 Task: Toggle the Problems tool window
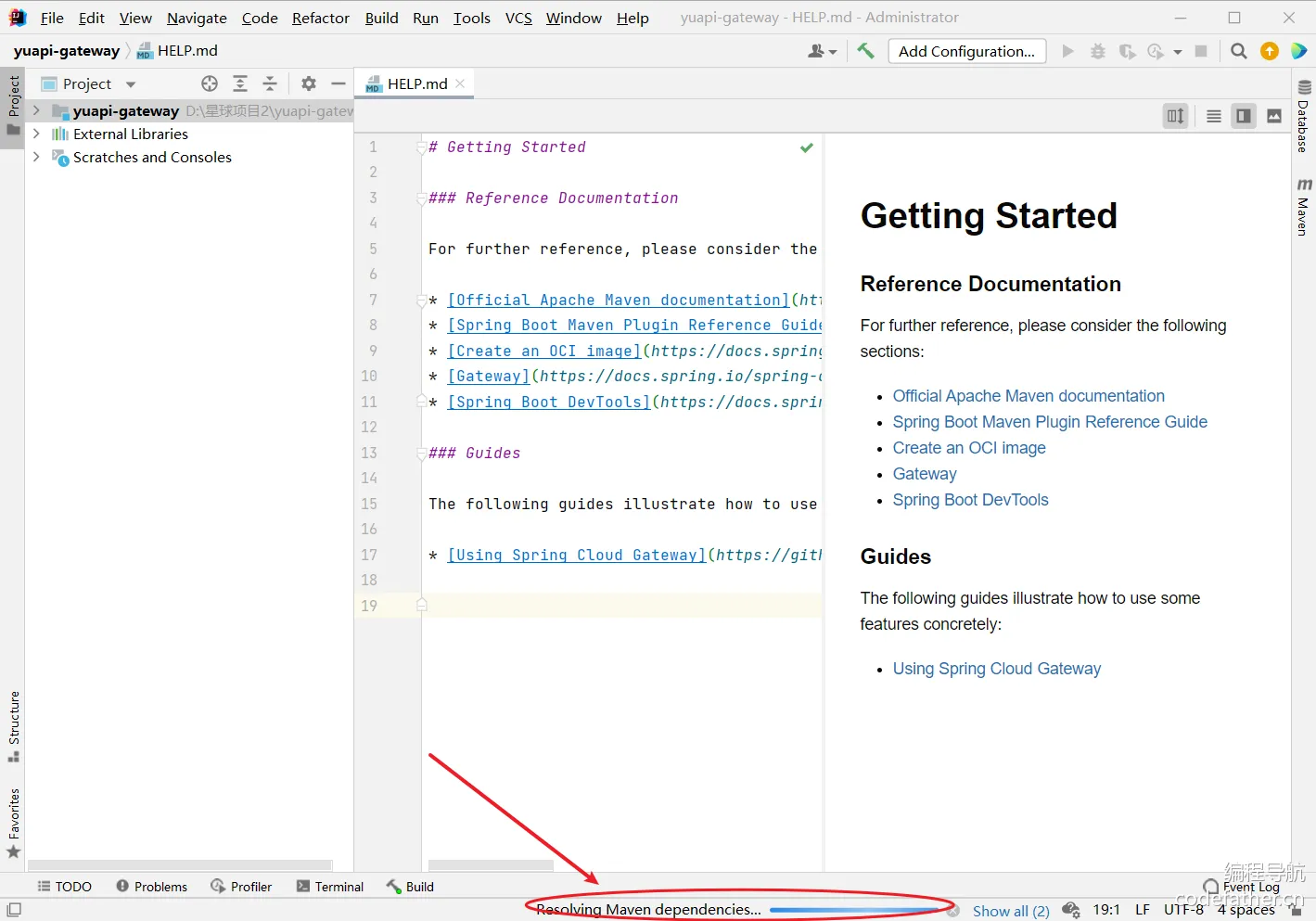[151, 887]
